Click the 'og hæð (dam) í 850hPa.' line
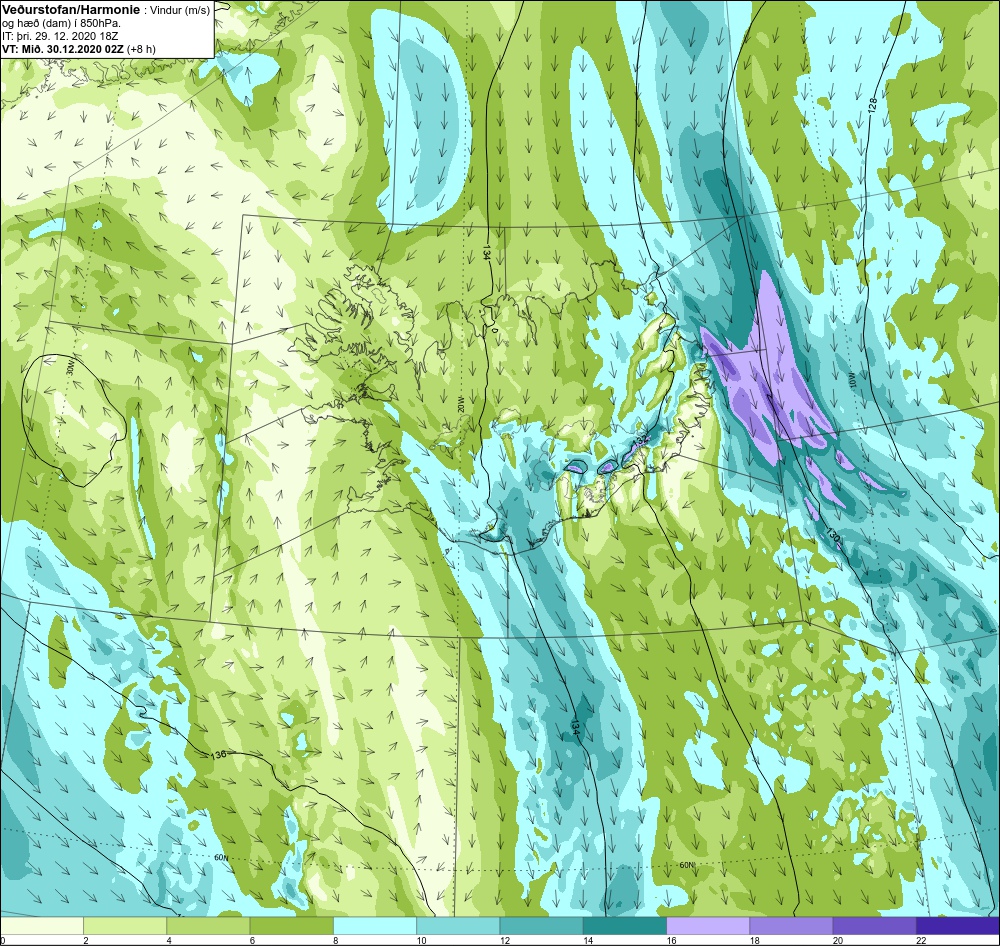The width and height of the screenshot is (1000, 946). pos(62,24)
